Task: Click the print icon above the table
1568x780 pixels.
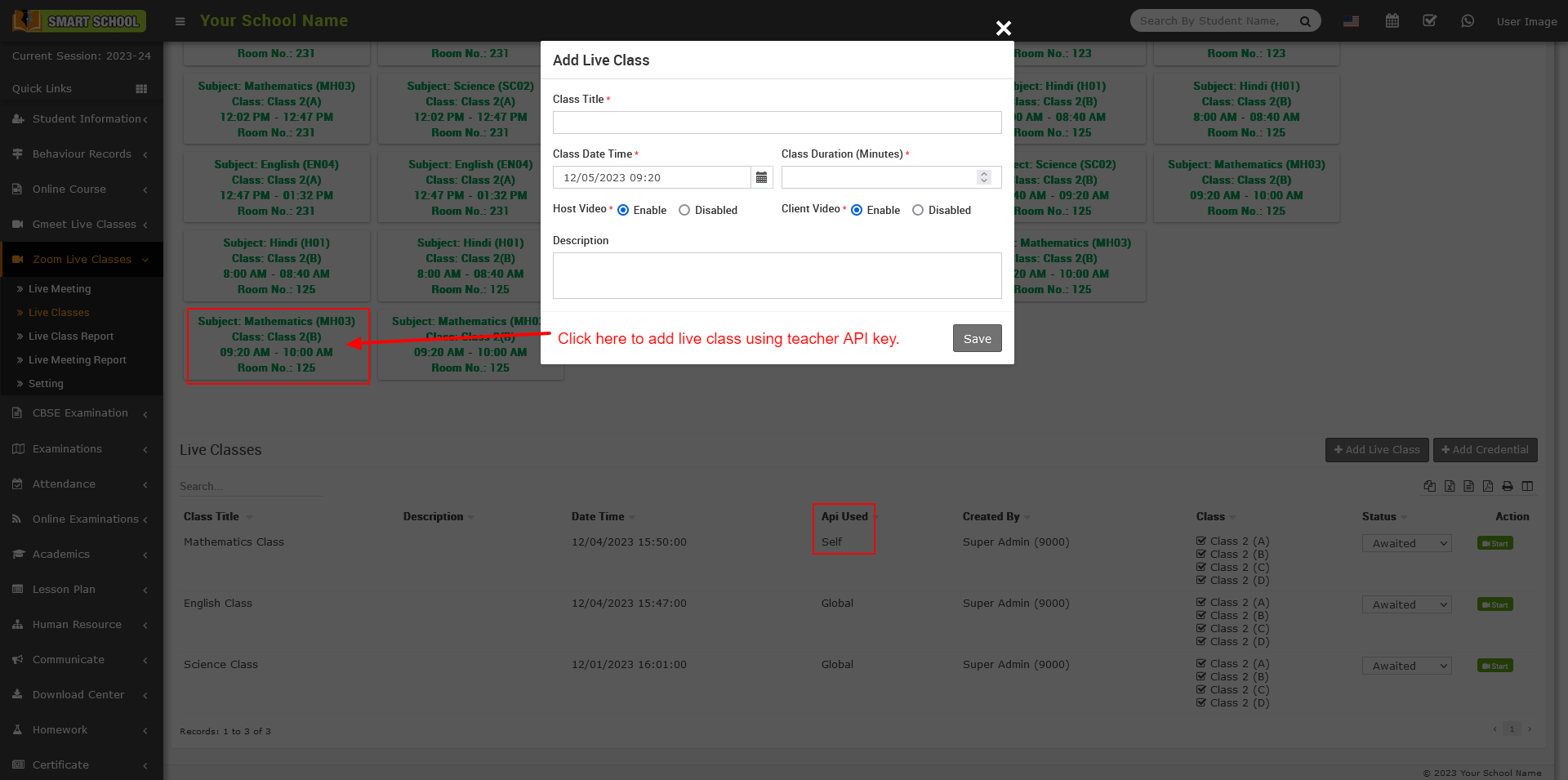Action: (x=1508, y=486)
